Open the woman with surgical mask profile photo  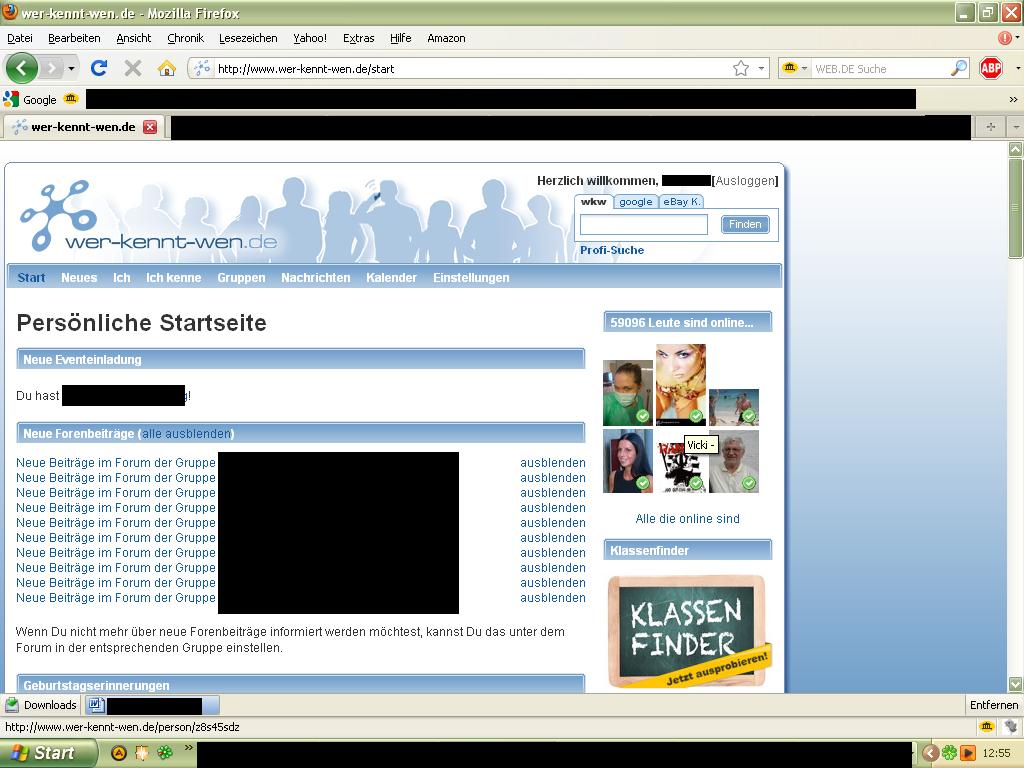(x=628, y=392)
